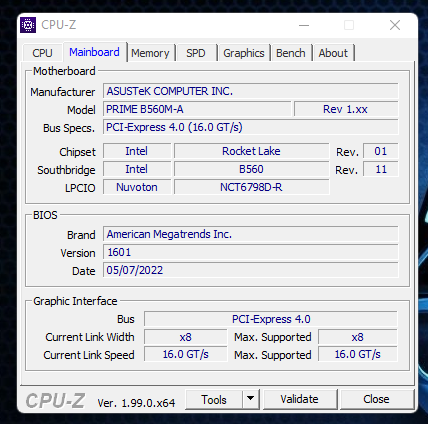Click the max supported speed 16.0 GT/s

358,355
